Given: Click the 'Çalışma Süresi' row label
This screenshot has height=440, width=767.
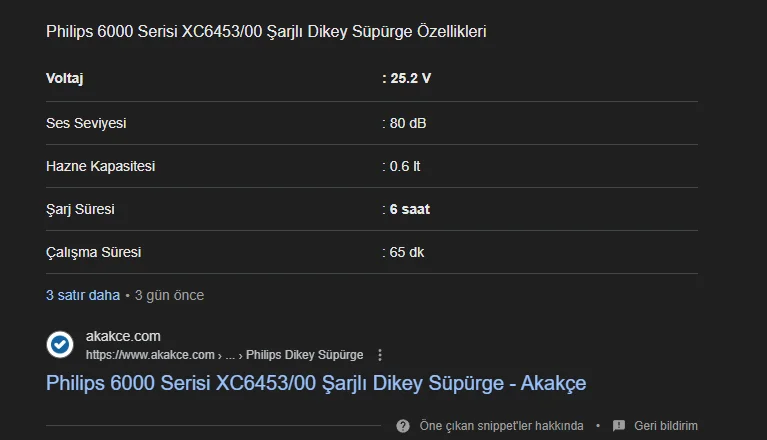Looking at the screenshot, I should pos(93,252).
